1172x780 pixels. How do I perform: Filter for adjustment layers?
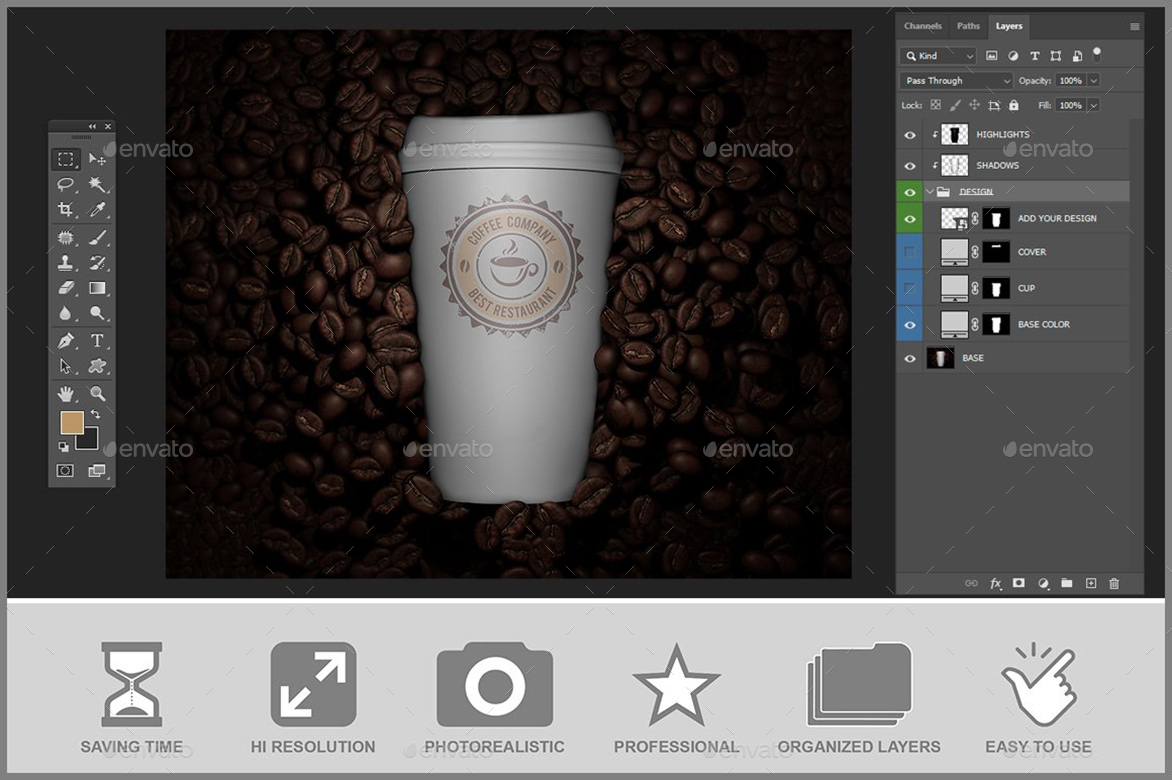point(1013,56)
